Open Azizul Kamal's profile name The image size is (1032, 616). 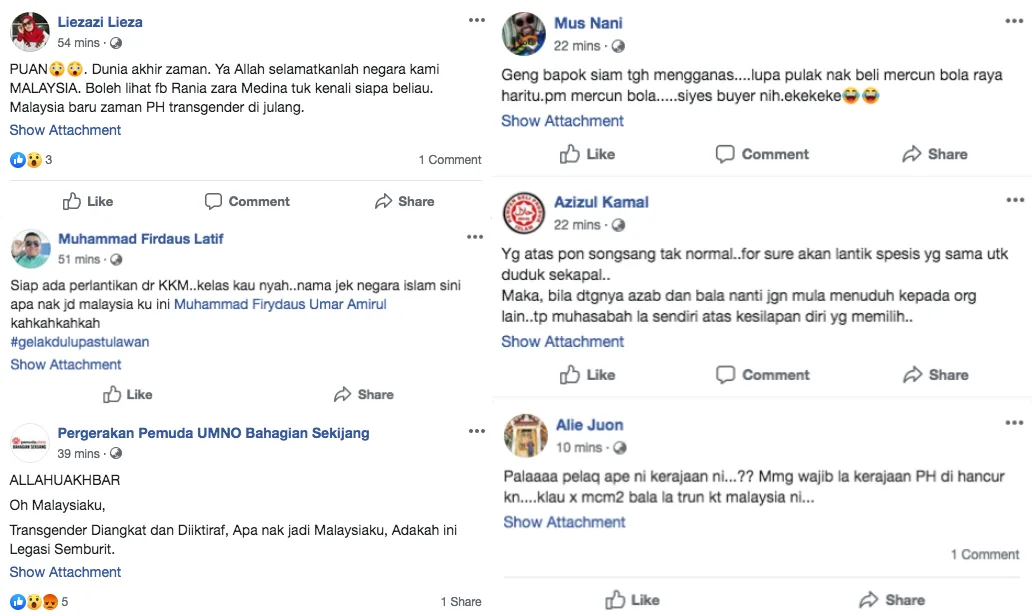601,202
